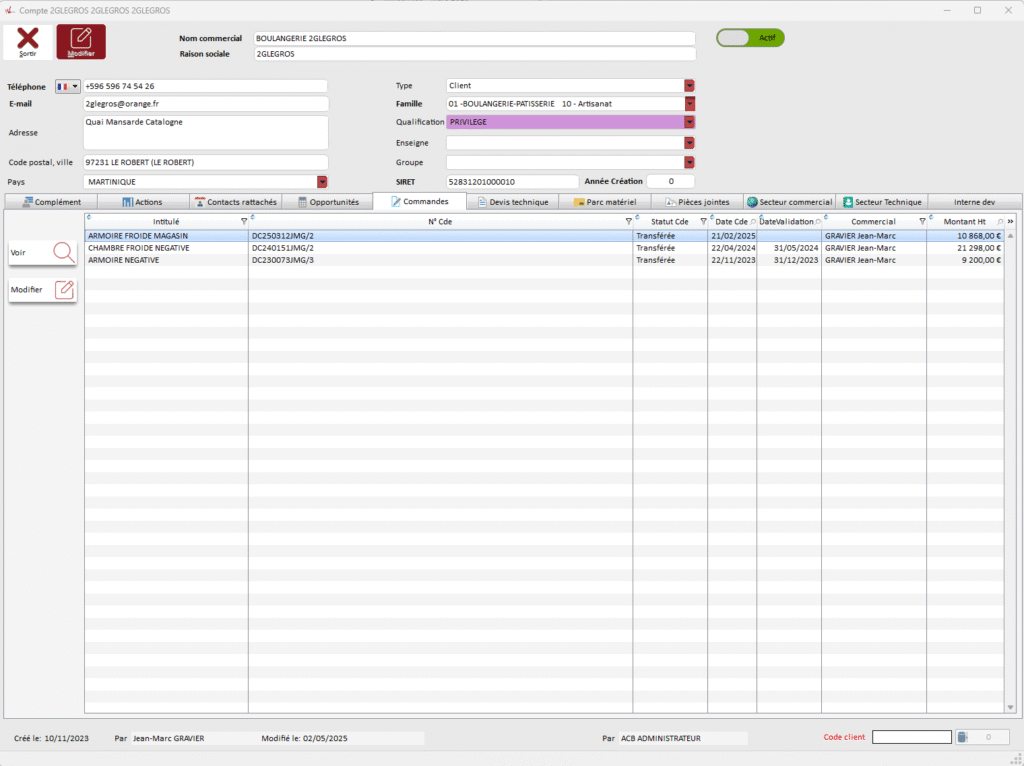Image resolution: width=1024 pixels, height=766 pixels.
Task: Click the Voir magnifying glass button
Action: click(43, 253)
